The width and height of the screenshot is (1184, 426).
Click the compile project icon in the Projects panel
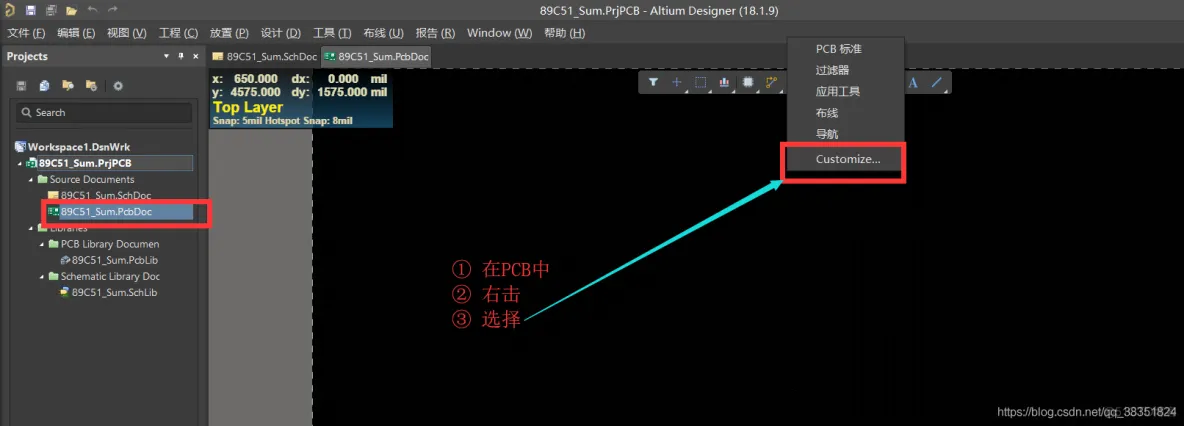pyautogui.click(x=45, y=85)
